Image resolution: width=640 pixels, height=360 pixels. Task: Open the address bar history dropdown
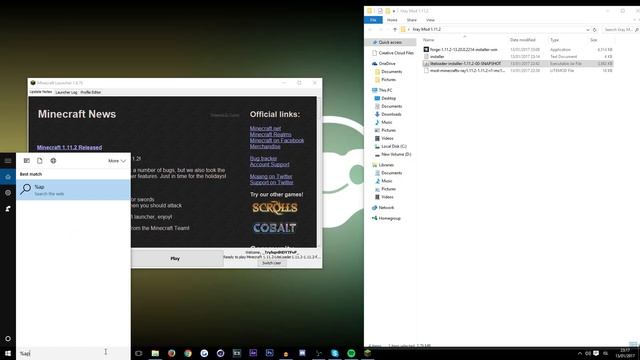click(588, 29)
